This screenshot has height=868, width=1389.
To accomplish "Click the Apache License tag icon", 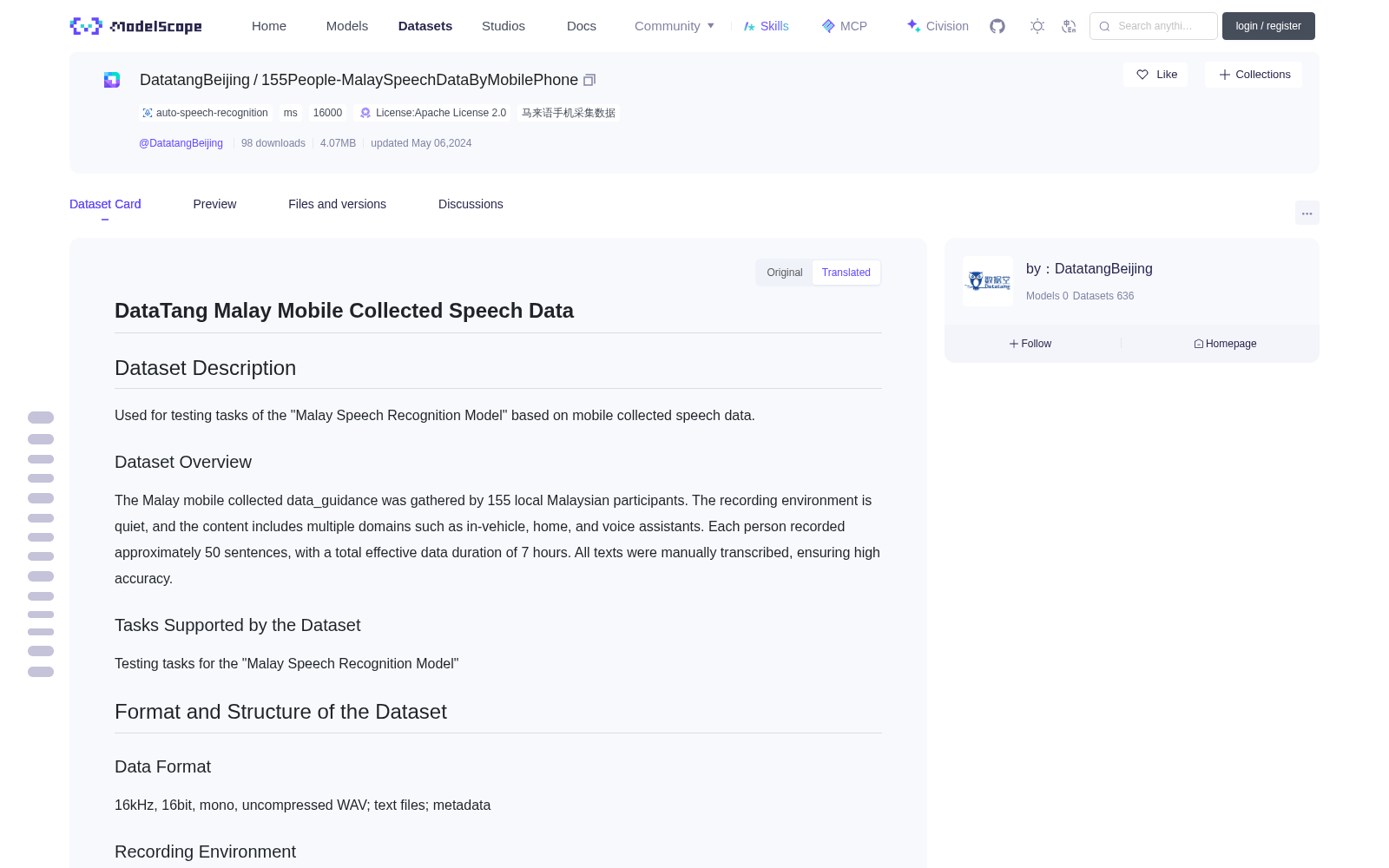I will click(365, 113).
